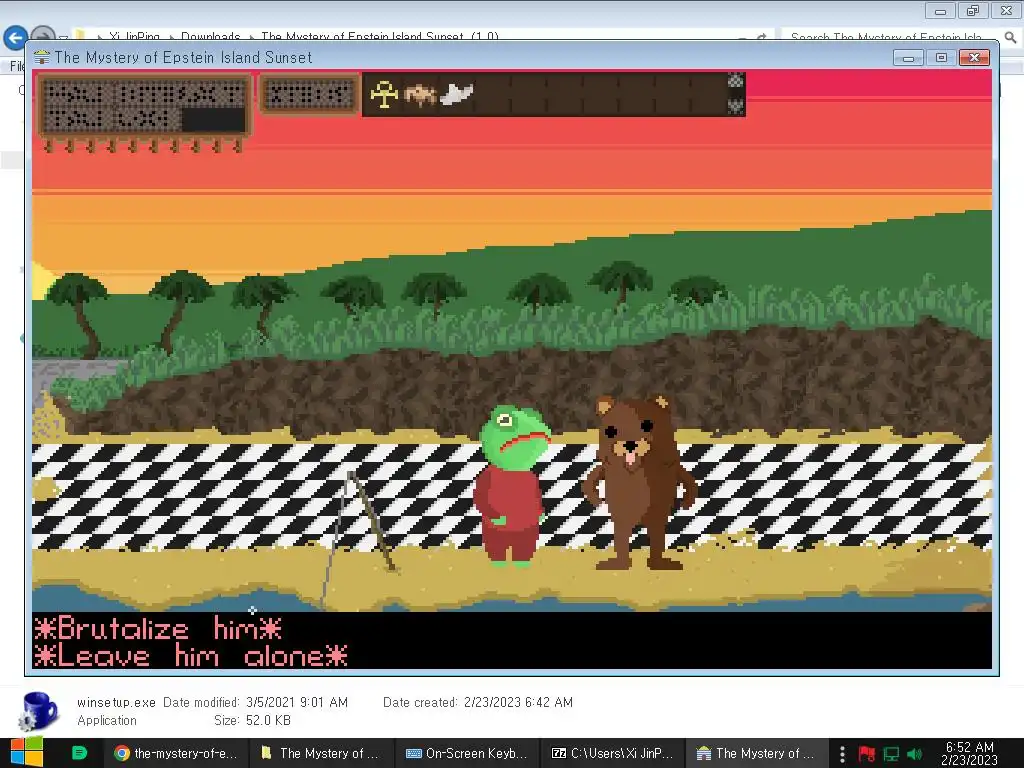Select the brown crab inventory item
The image size is (1024, 768).
point(420,95)
